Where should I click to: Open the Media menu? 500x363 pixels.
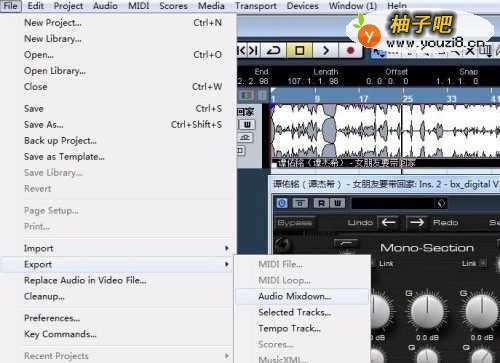pyautogui.click(x=211, y=6)
